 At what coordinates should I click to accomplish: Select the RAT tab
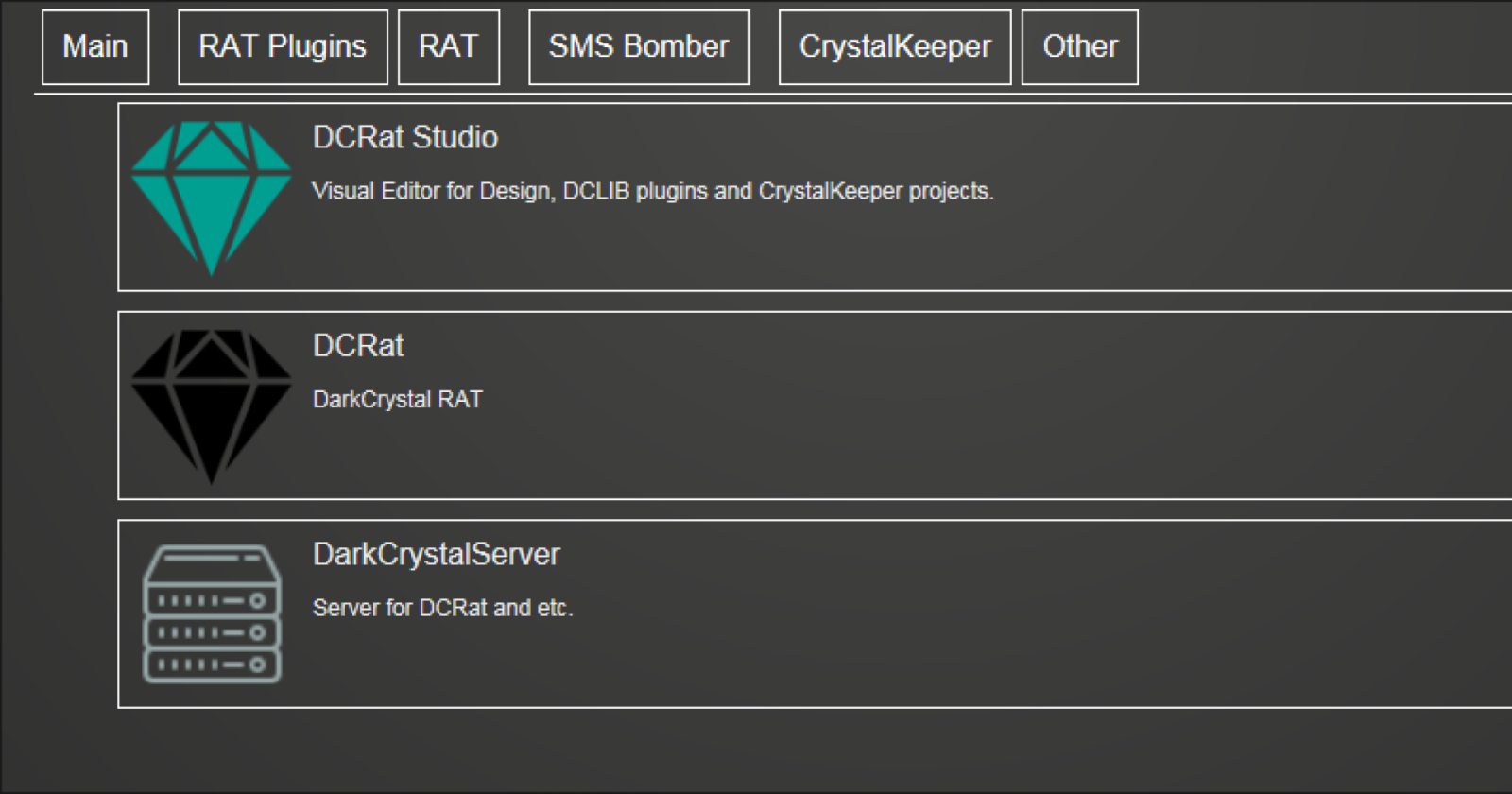[x=449, y=47]
